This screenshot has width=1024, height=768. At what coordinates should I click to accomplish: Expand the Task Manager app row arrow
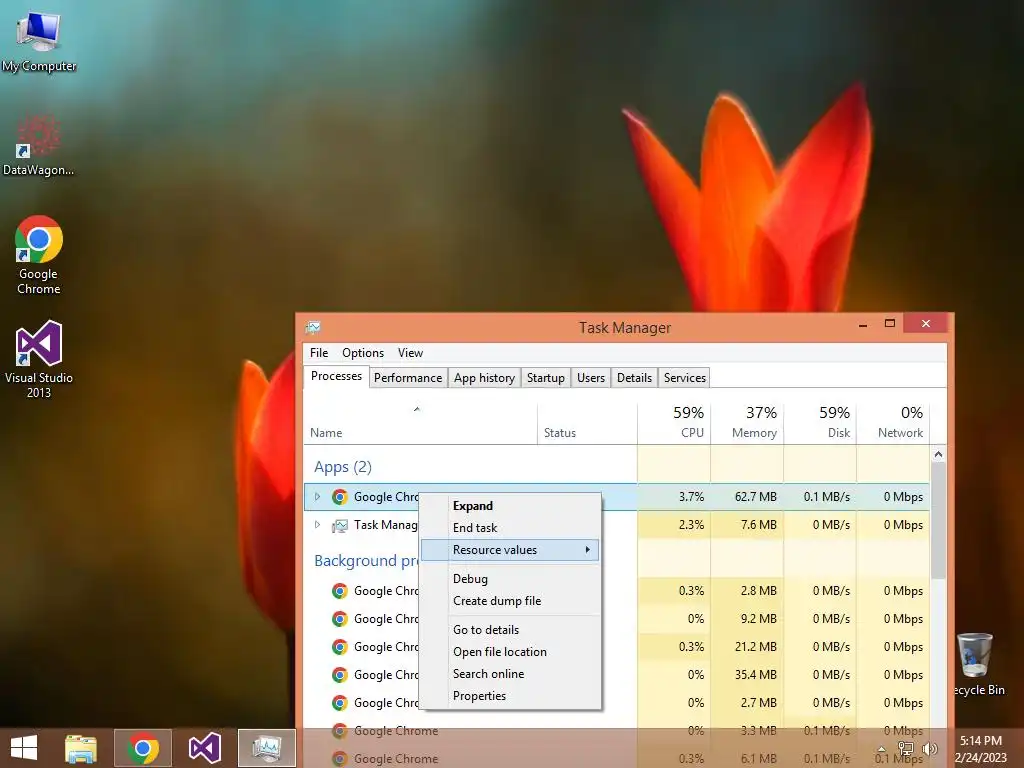point(317,524)
